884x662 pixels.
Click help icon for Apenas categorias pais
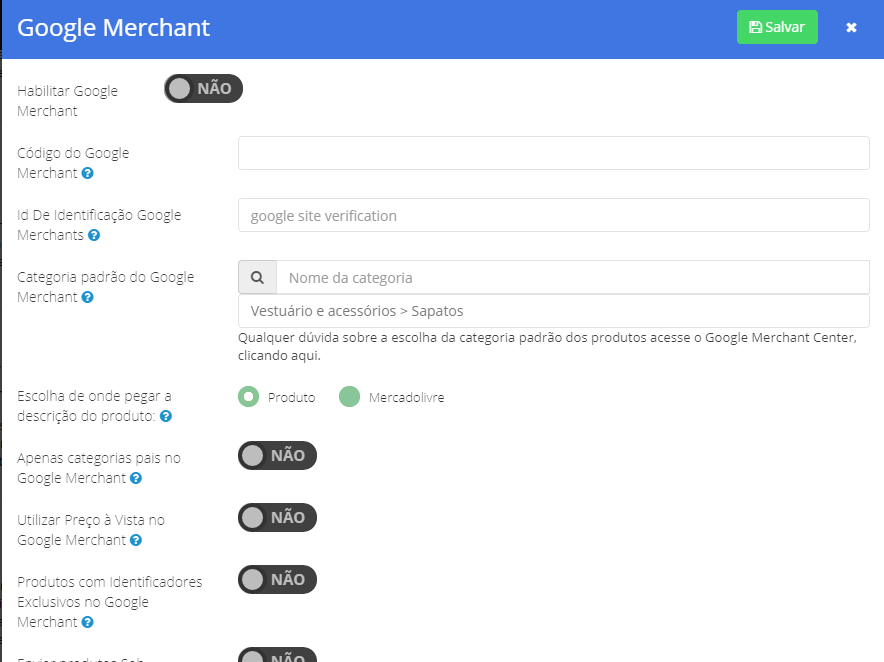click(x=136, y=478)
